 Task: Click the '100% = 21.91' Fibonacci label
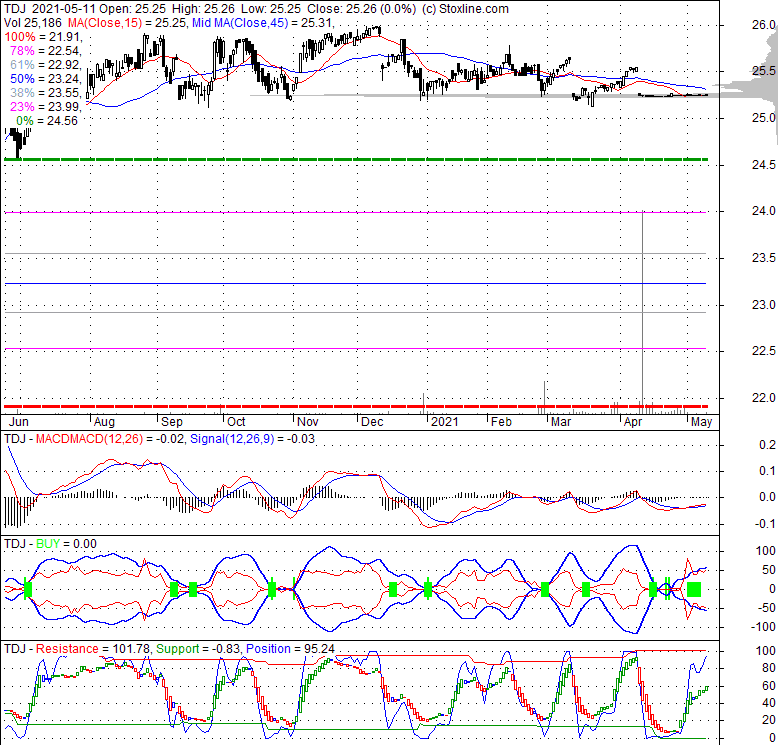click(x=42, y=37)
